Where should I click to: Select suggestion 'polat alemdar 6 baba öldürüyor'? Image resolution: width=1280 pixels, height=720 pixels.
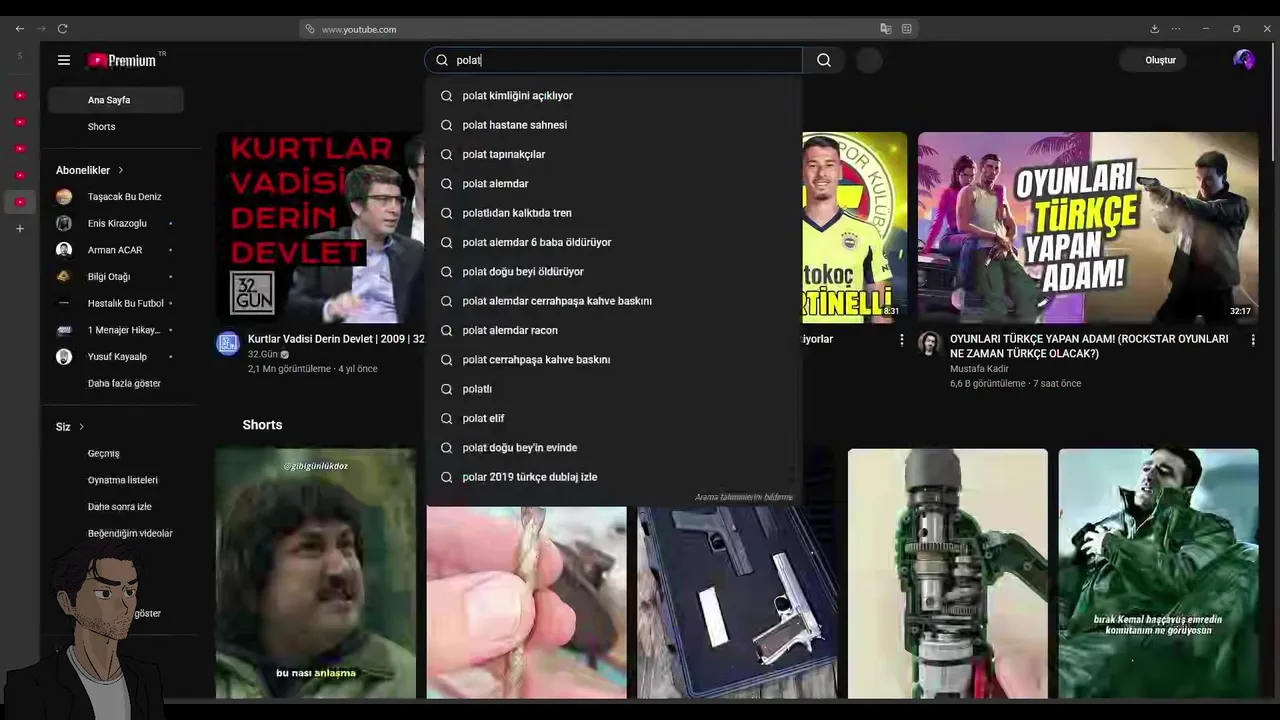pos(612,243)
